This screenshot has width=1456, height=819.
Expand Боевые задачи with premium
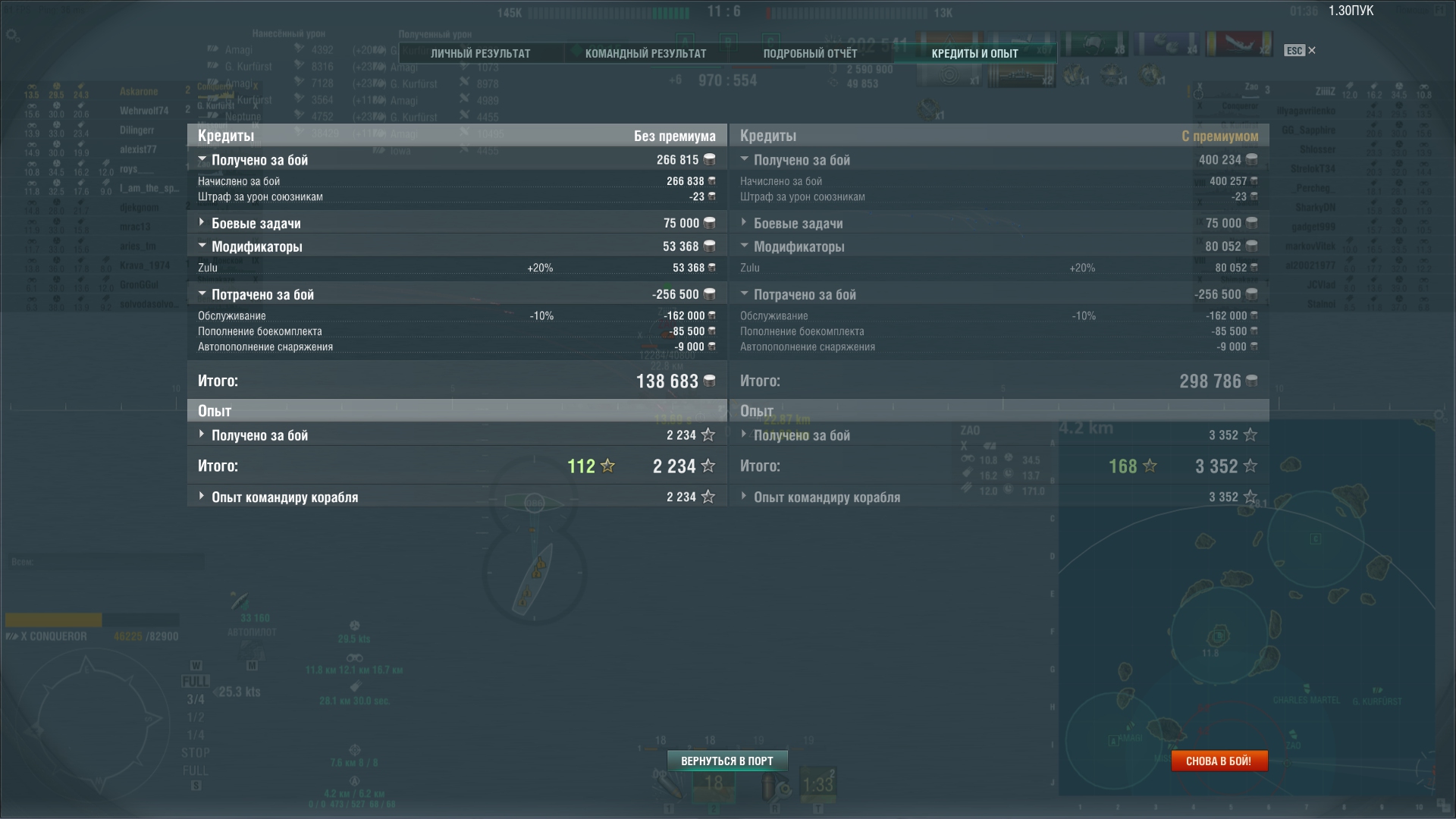pyautogui.click(x=744, y=222)
